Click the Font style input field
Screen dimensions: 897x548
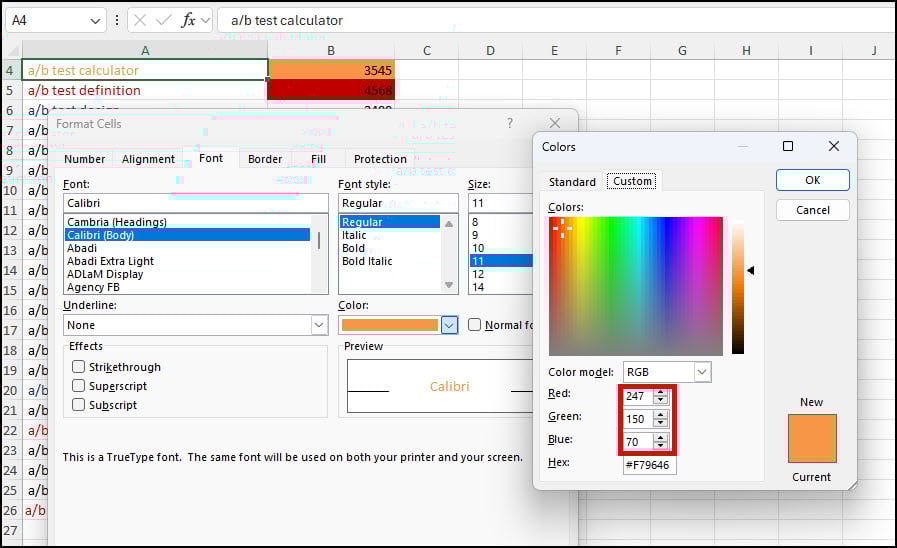pyautogui.click(x=398, y=203)
